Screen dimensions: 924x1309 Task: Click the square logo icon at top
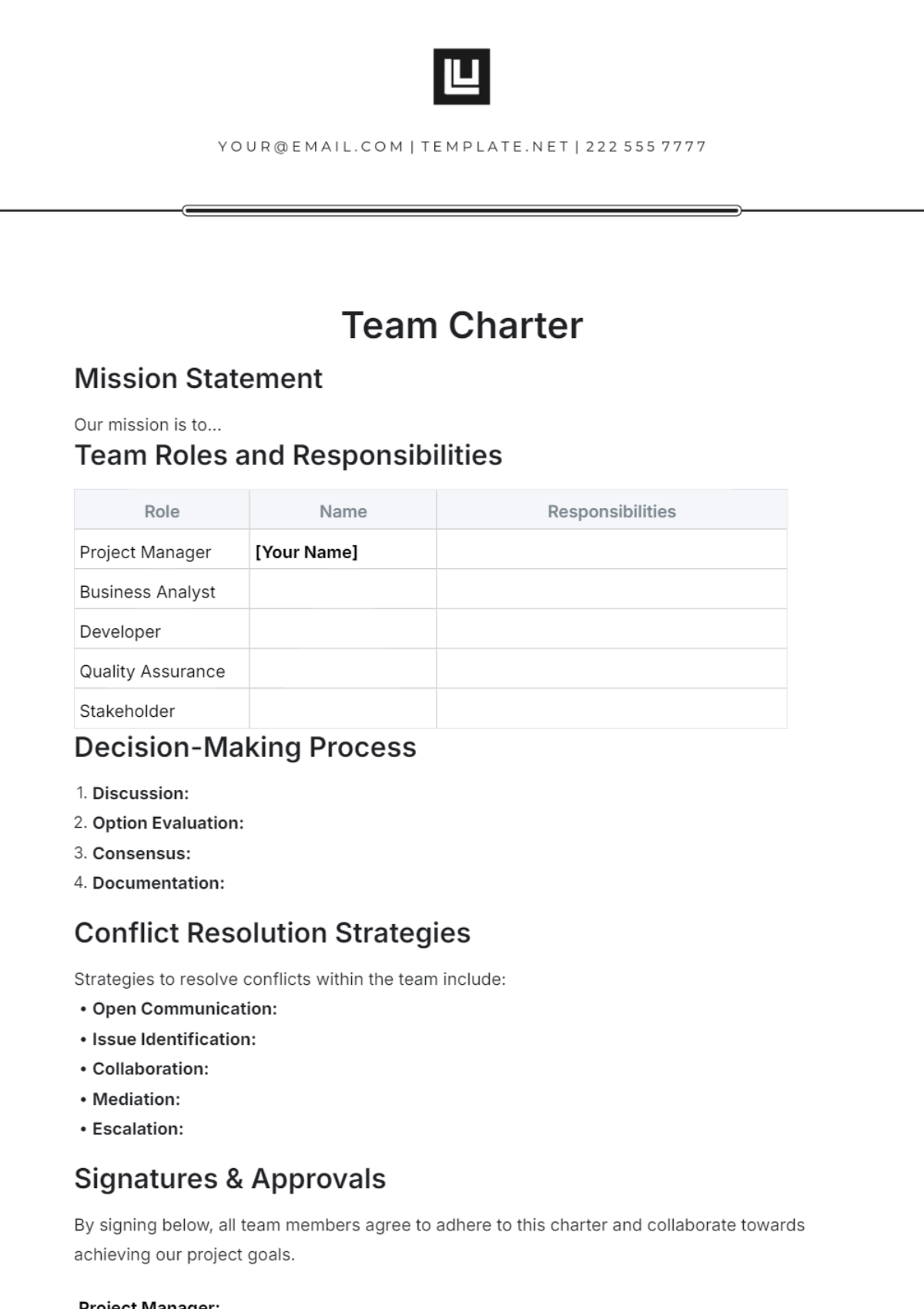click(x=461, y=77)
